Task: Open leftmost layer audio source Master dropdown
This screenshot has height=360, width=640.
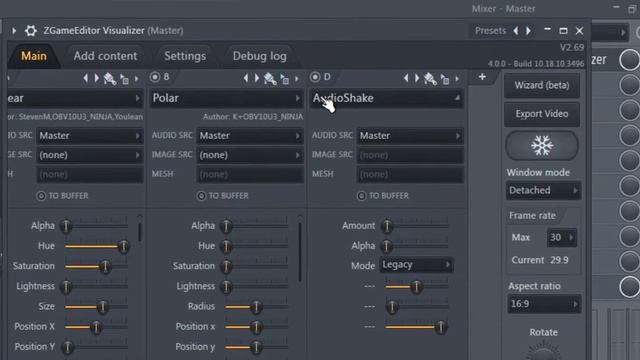Action: point(90,136)
